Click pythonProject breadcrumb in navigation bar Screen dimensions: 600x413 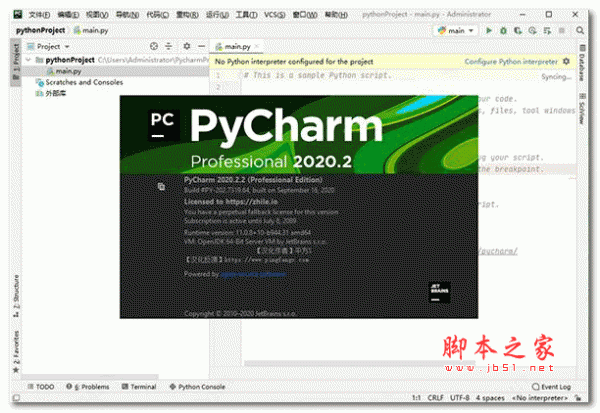[40, 30]
